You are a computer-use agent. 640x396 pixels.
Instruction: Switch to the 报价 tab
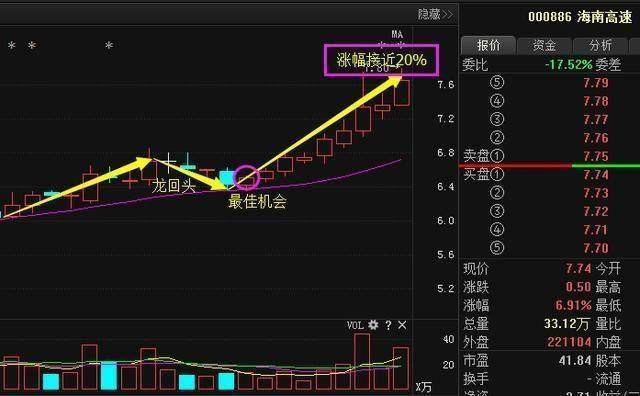[x=489, y=45]
